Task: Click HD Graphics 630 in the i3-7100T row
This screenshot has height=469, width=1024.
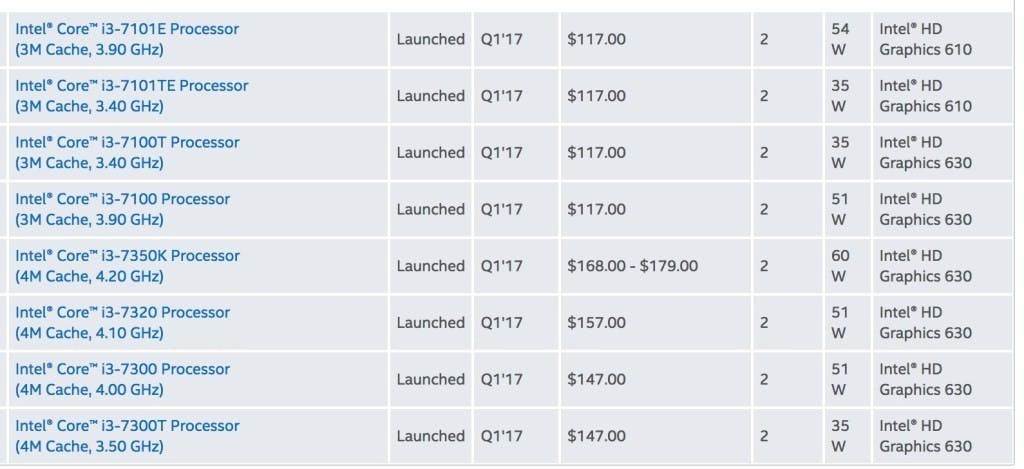Action: [x=925, y=153]
